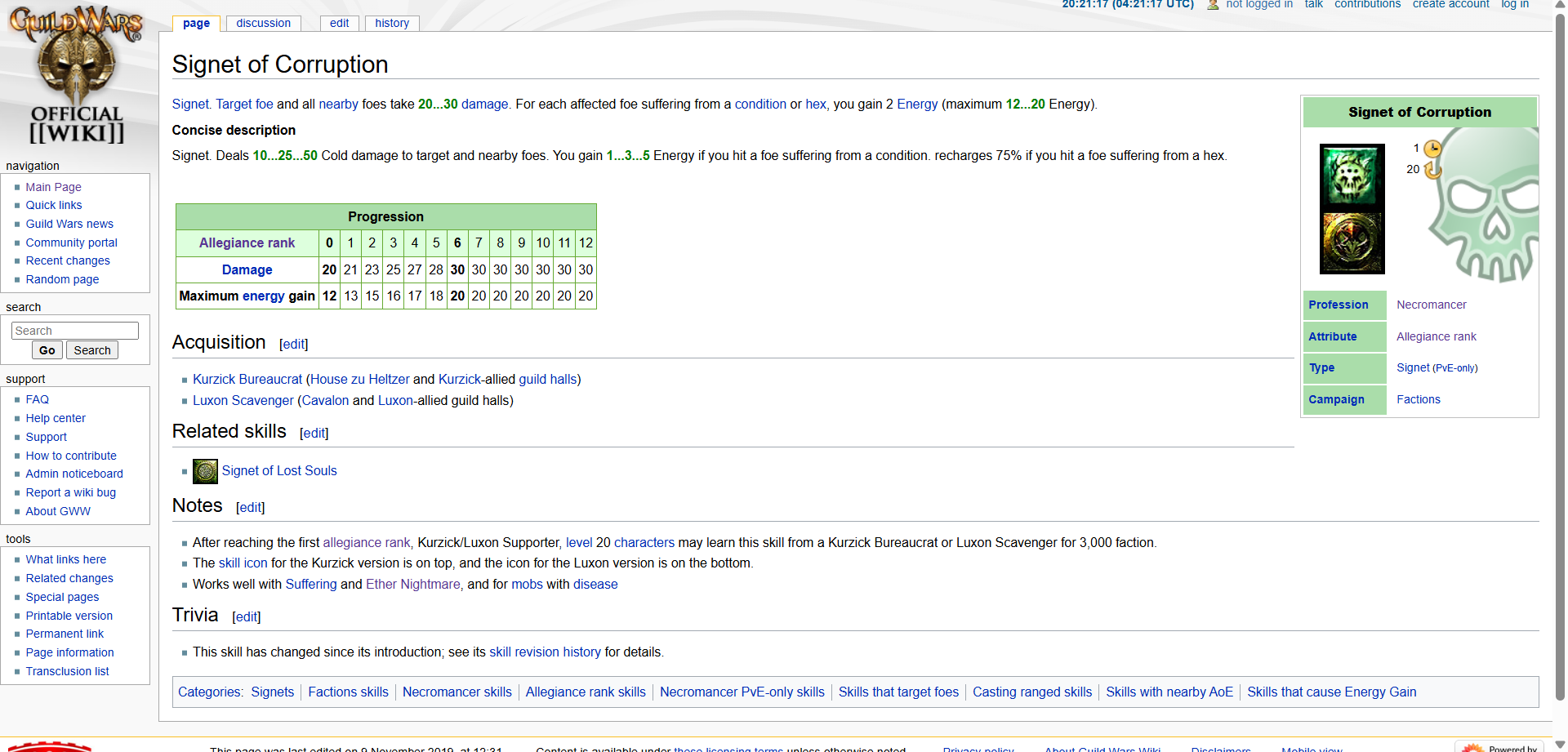Click the recharge time icon

pos(1432,170)
